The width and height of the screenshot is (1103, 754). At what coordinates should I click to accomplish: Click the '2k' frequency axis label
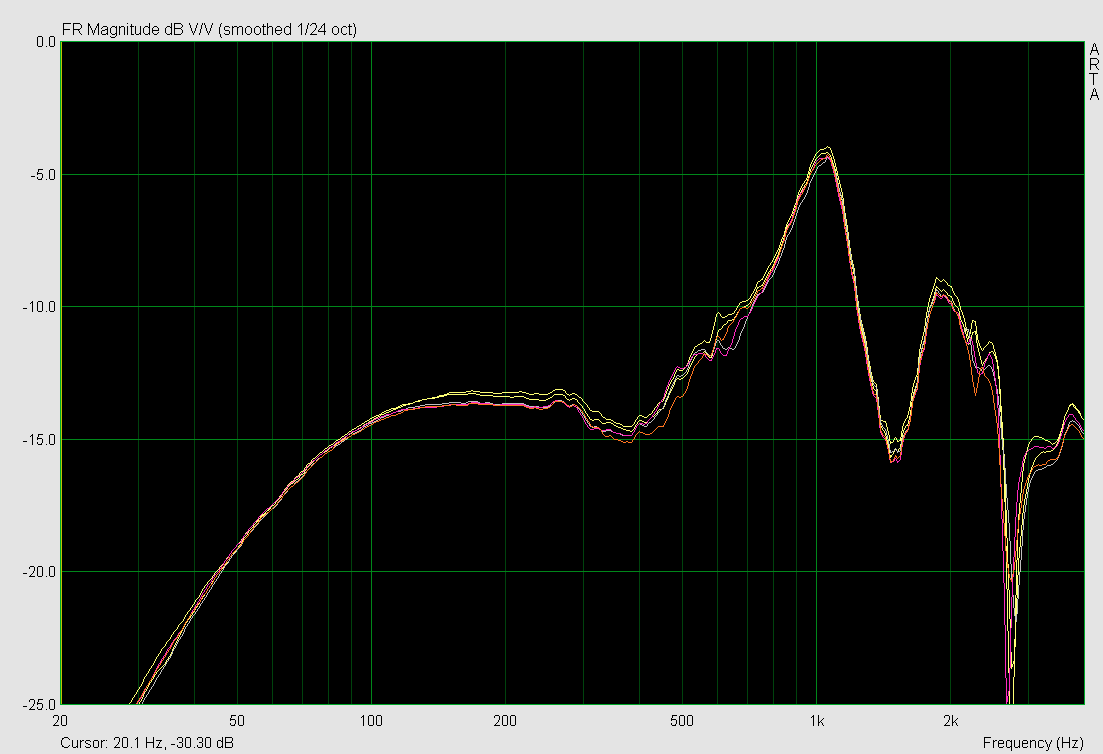tap(950, 721)
